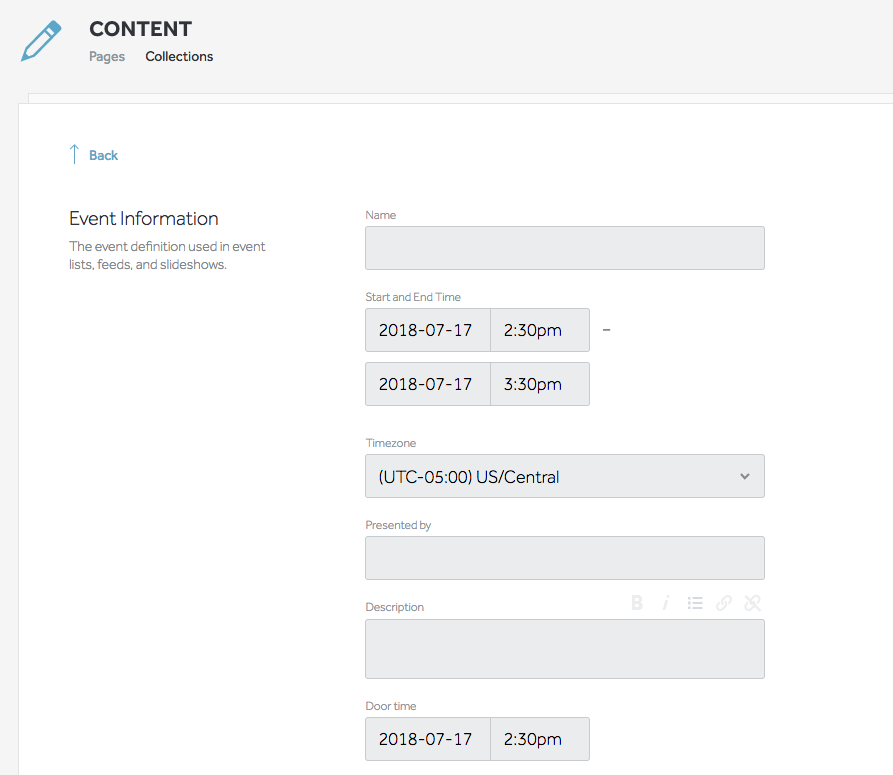Click the Back link text

coord(103,155)
